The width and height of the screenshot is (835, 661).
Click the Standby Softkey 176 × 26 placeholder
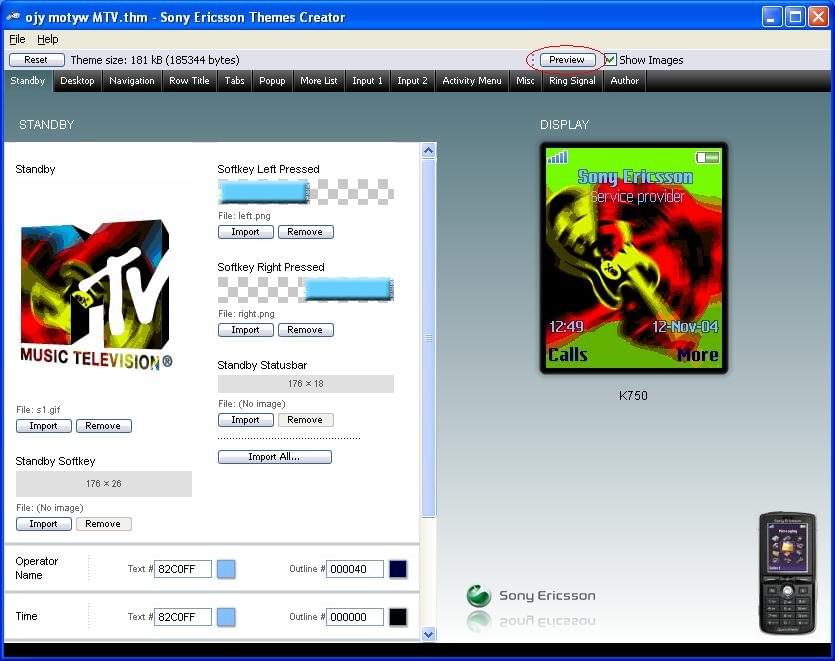click(x=104, y=484)
